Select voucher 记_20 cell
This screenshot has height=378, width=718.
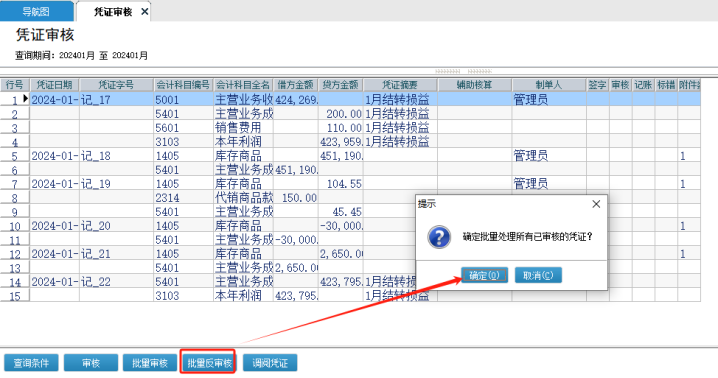(116, 226)
